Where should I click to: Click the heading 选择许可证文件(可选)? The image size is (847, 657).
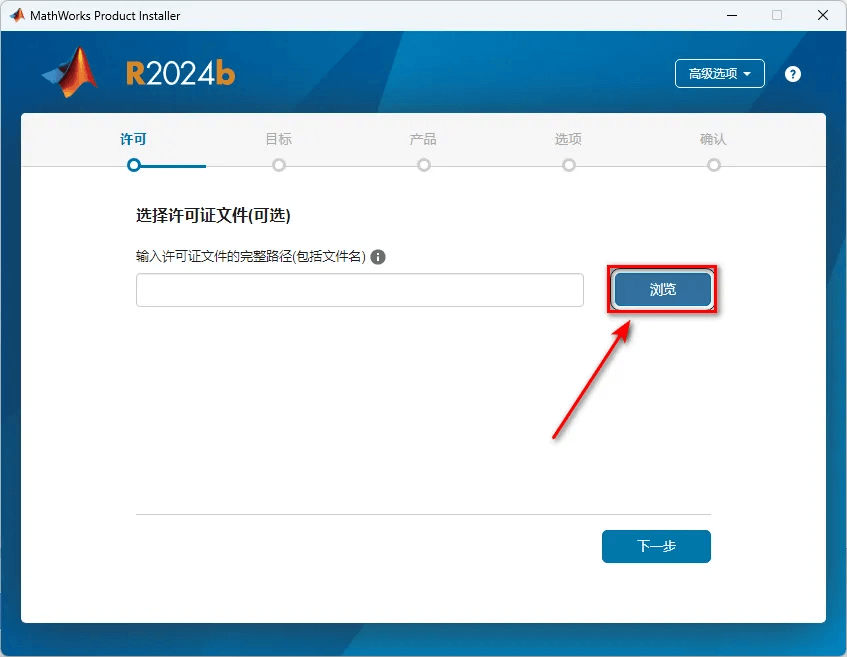tap(213, 216)
